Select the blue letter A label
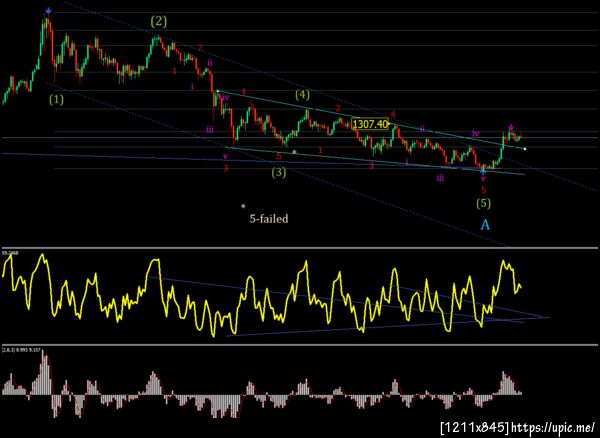The width and height of the screenshot is (600, 438). pos(485,225)
